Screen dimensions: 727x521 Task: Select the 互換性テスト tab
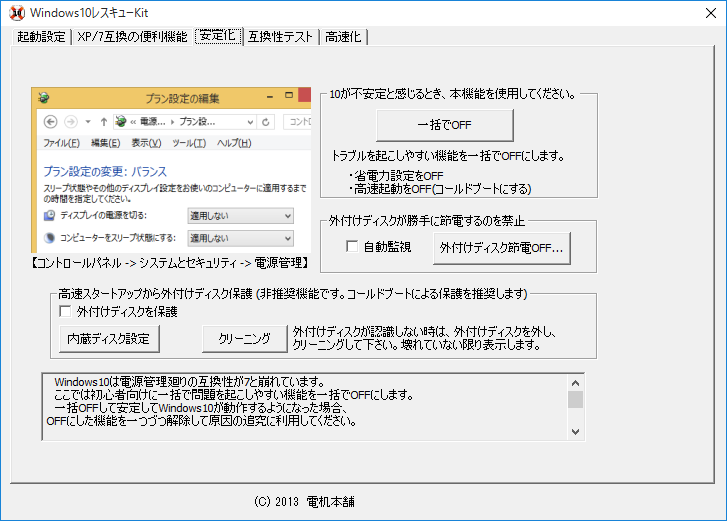pyautogui.click(x=281, y=37)
